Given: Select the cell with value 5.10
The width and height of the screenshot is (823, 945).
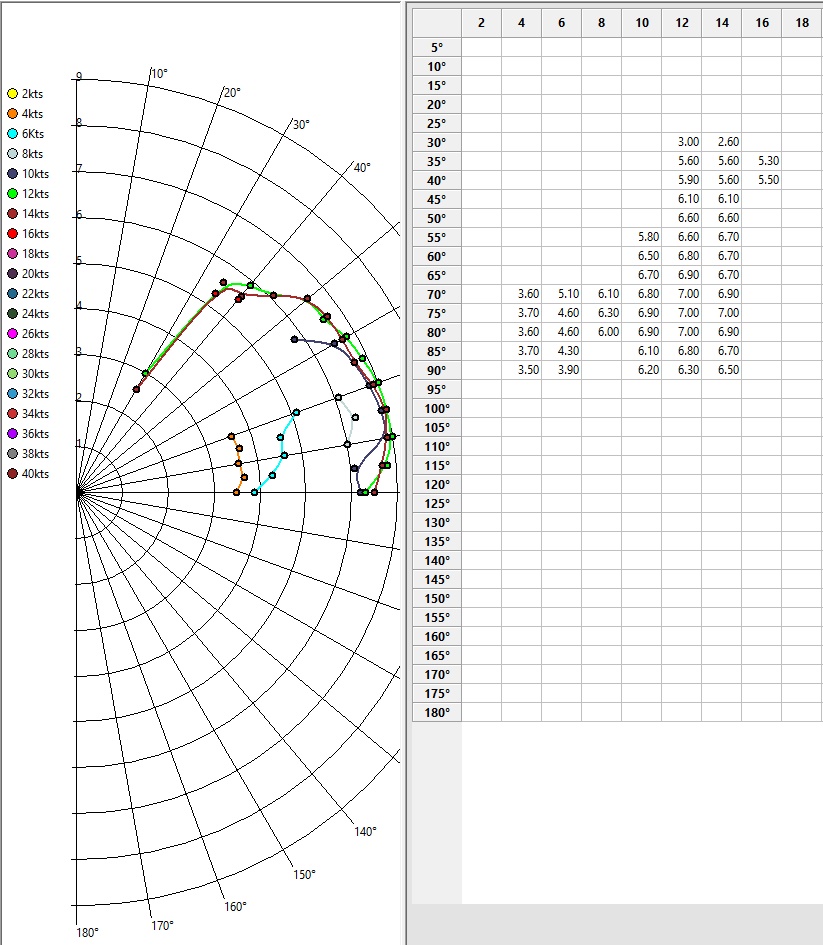Looking at the screenshot, I should tap(562, 294).
